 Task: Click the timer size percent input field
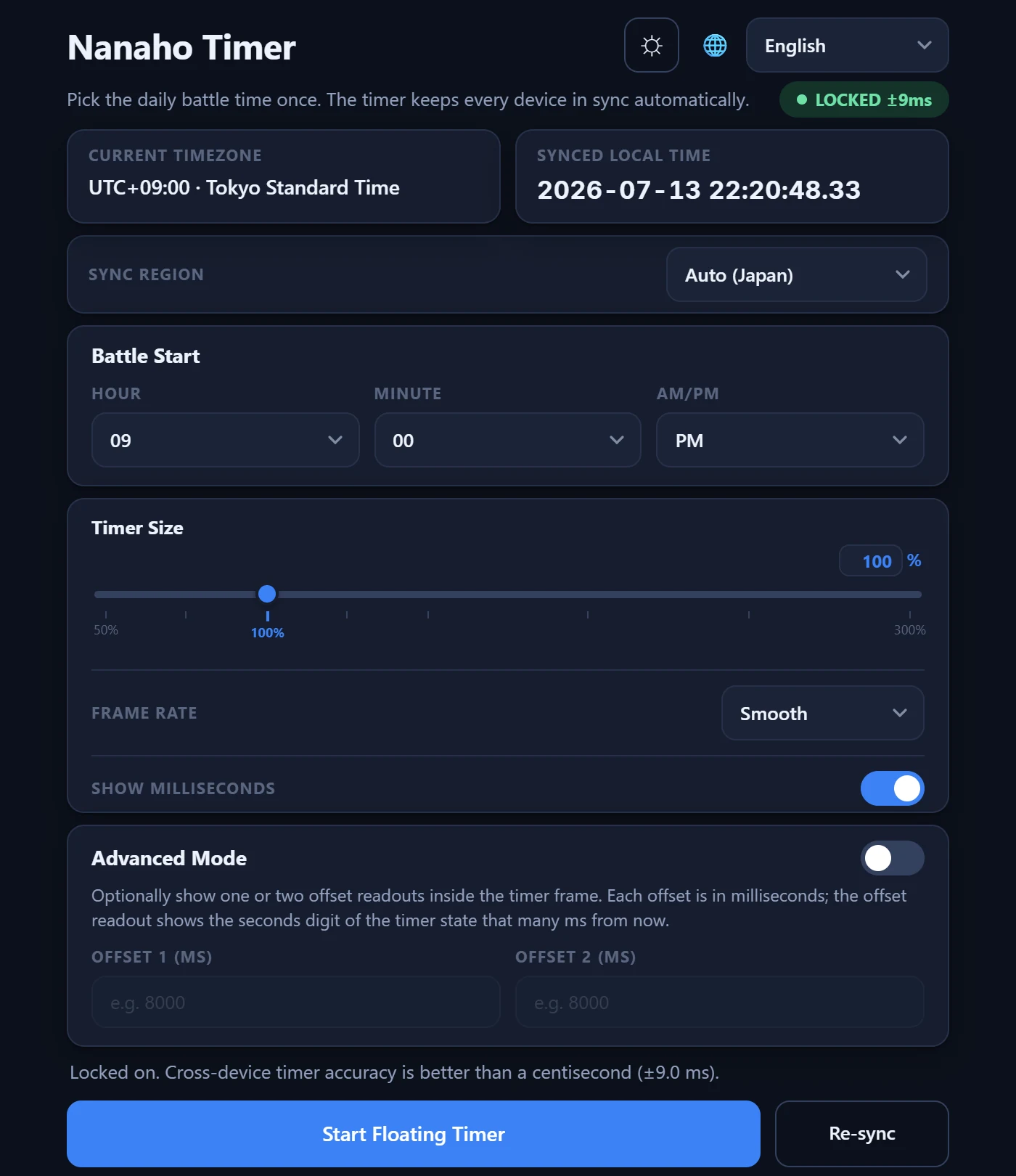pyautogui.click(x=871, y=560)
